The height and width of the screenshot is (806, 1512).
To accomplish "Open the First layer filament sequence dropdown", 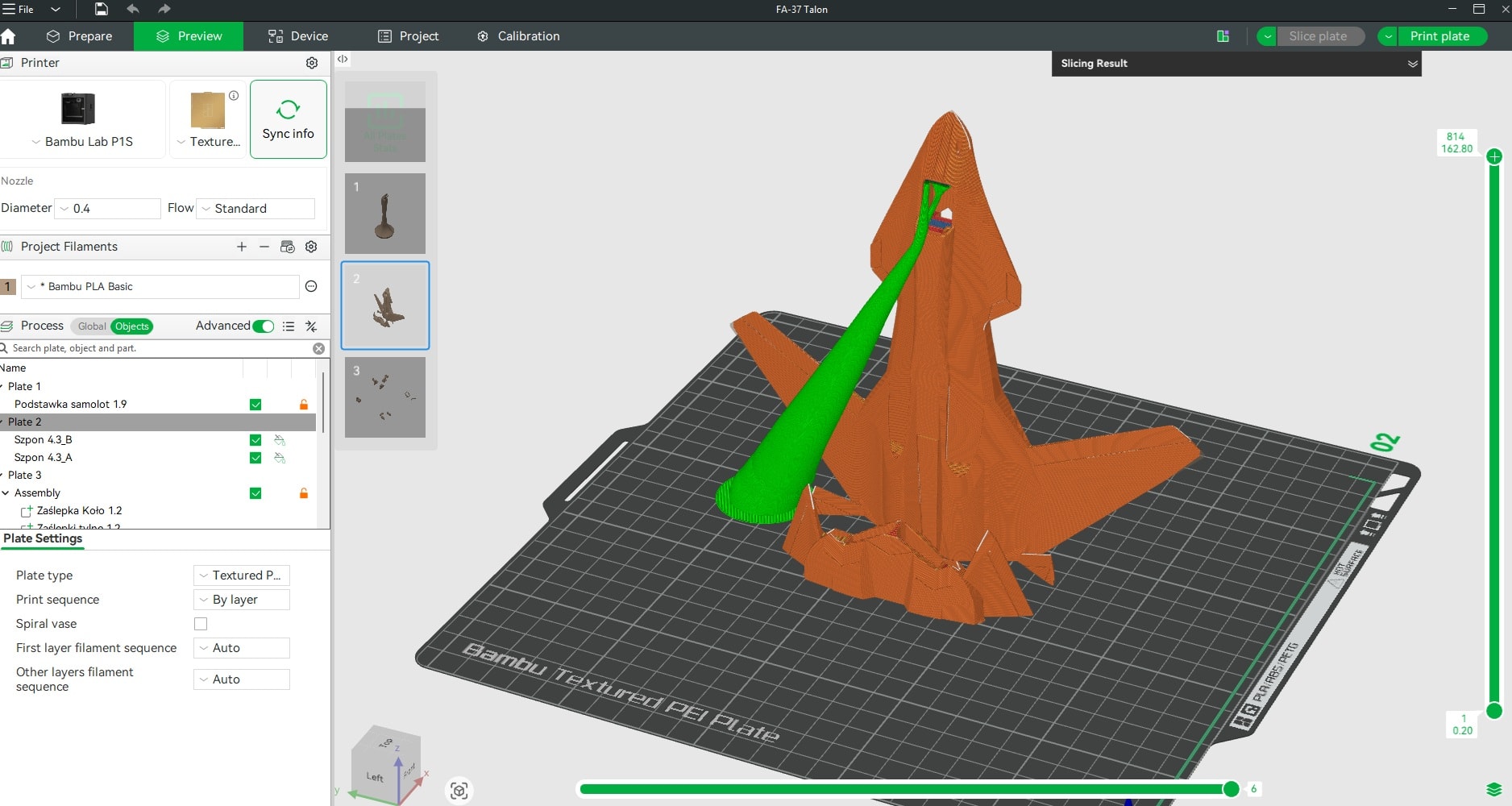I will (x=240, y=647).
